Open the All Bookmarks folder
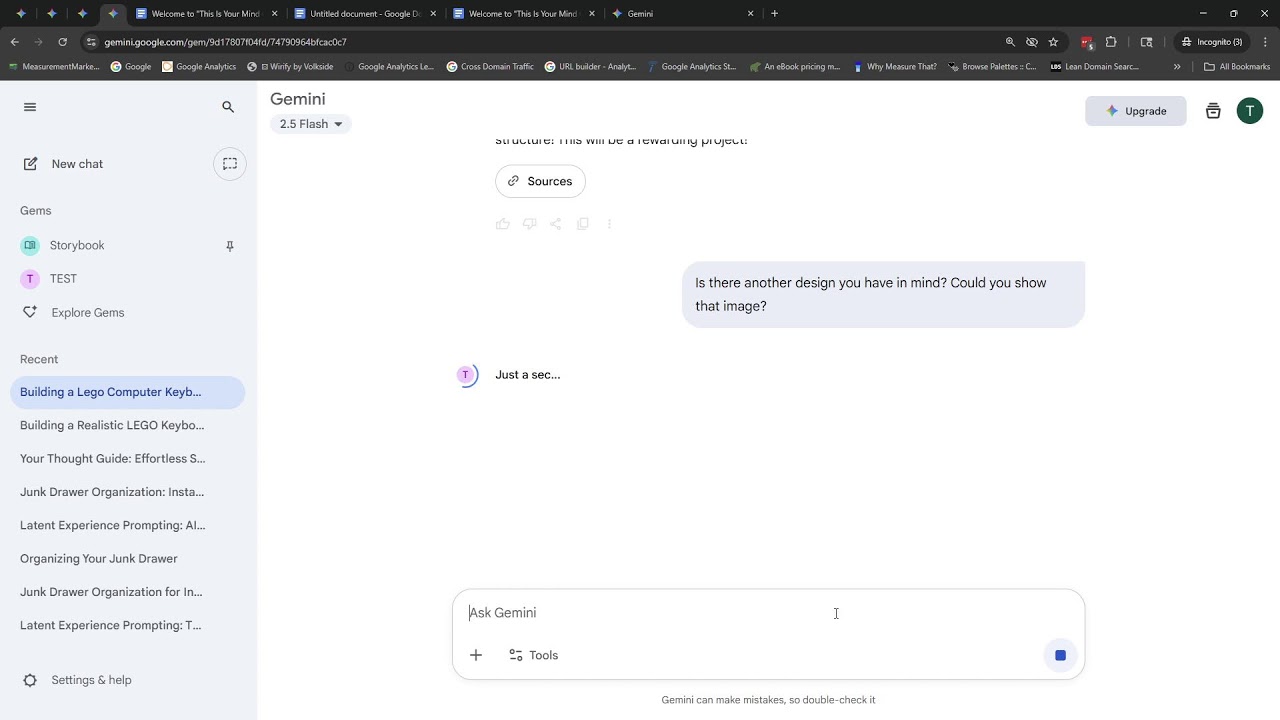 1237,67
